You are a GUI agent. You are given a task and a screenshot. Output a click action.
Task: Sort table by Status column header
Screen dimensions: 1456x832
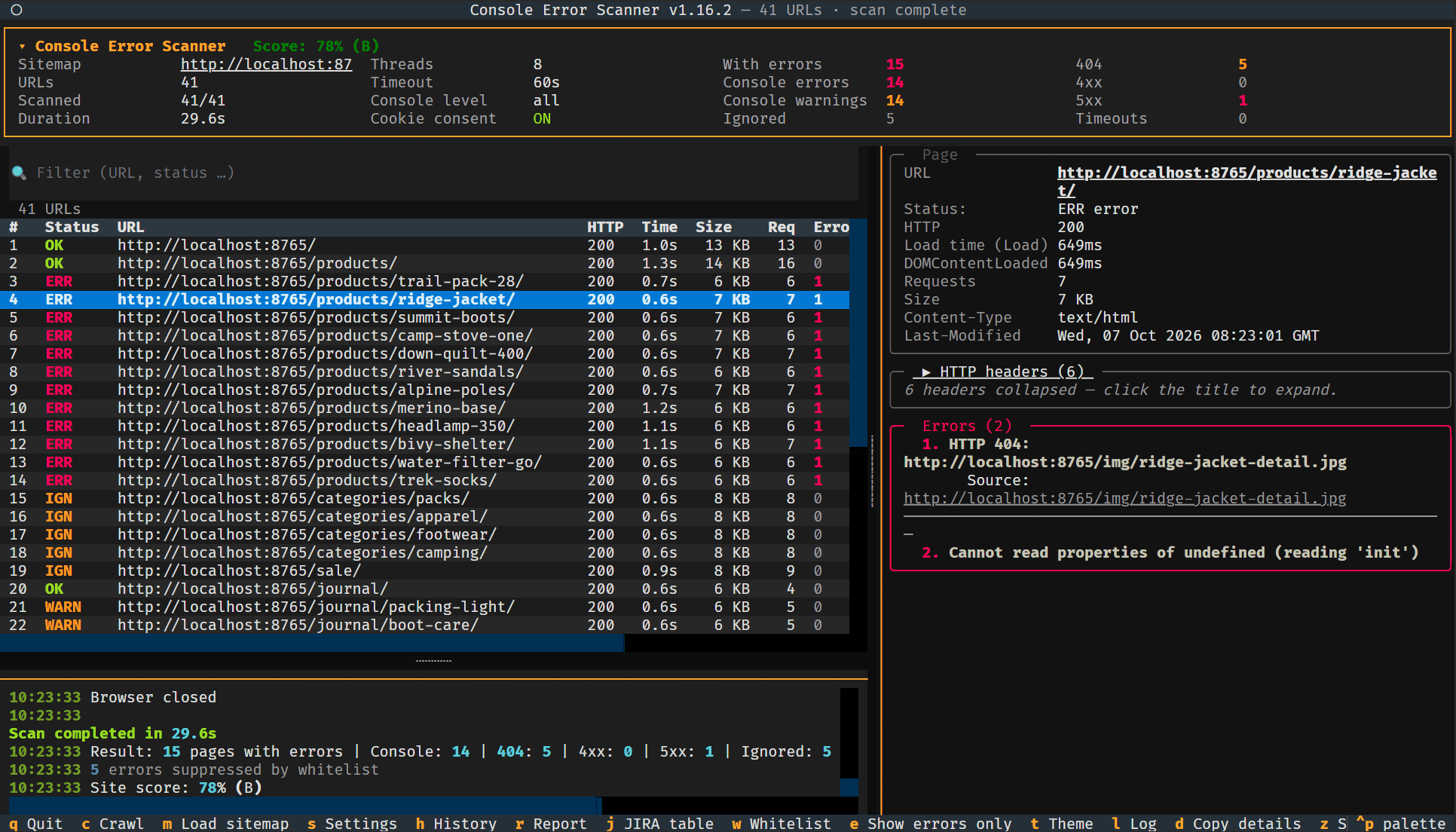(x=72, y=227)
